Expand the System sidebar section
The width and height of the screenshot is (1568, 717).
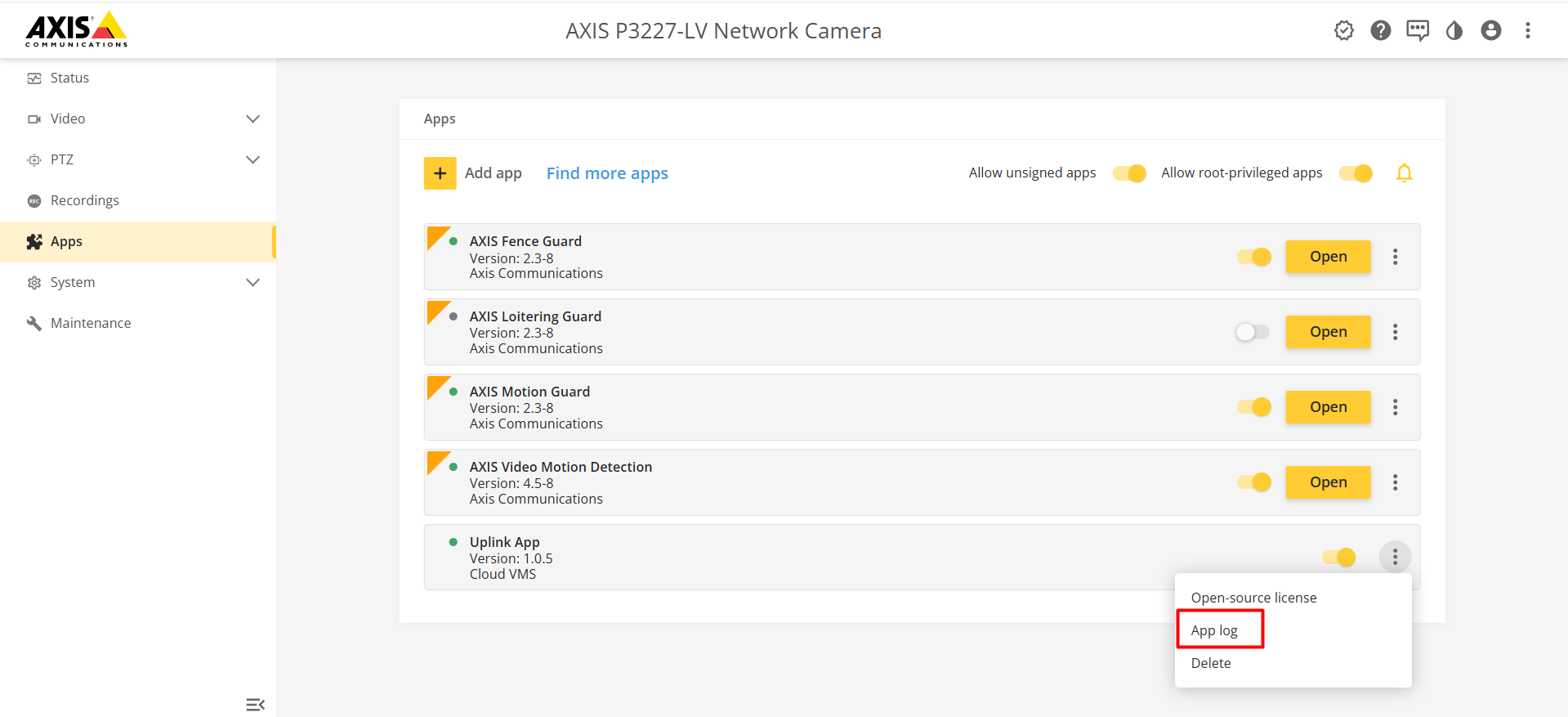click(252, 283)
